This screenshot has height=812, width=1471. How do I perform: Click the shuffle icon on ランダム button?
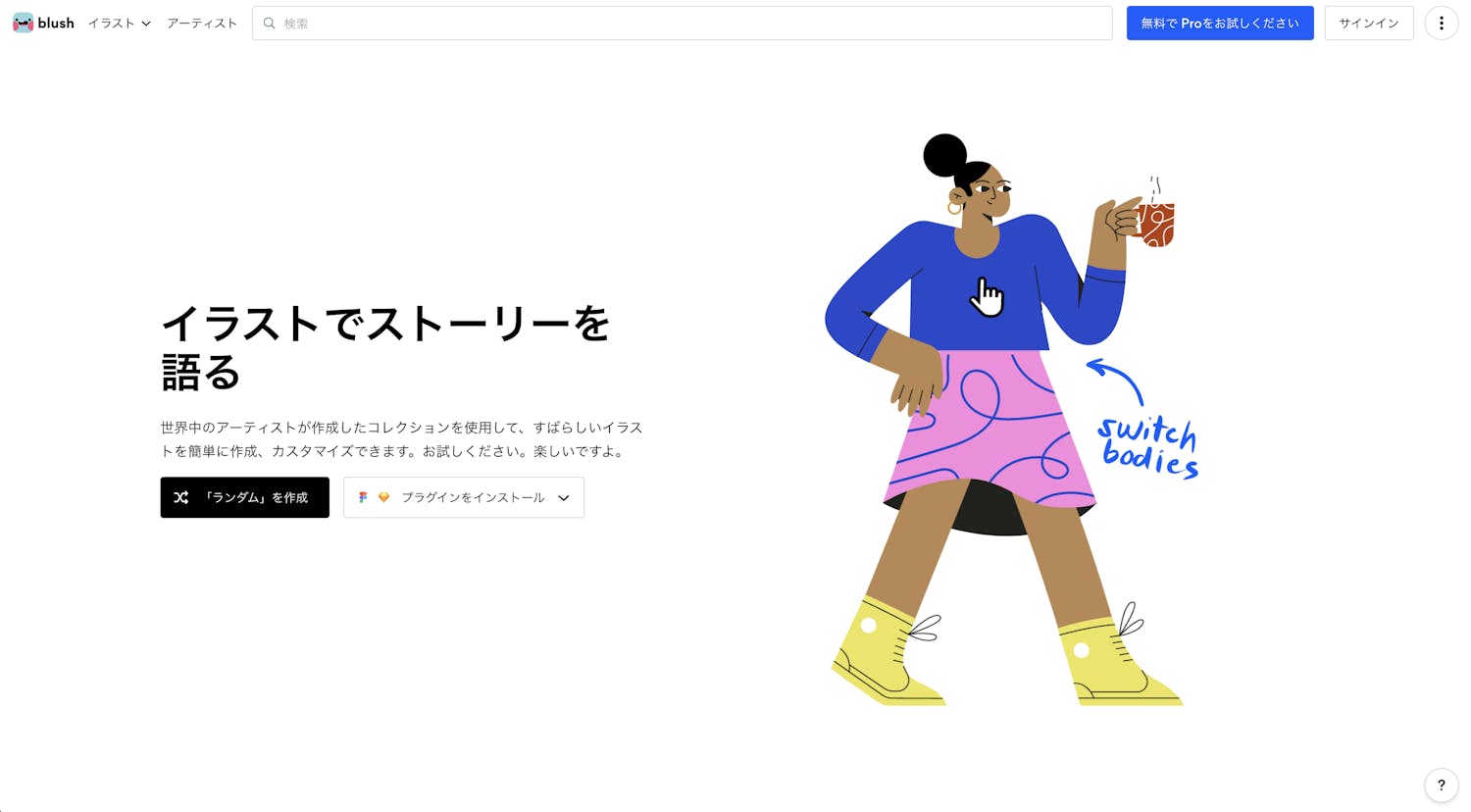[180, 497]
